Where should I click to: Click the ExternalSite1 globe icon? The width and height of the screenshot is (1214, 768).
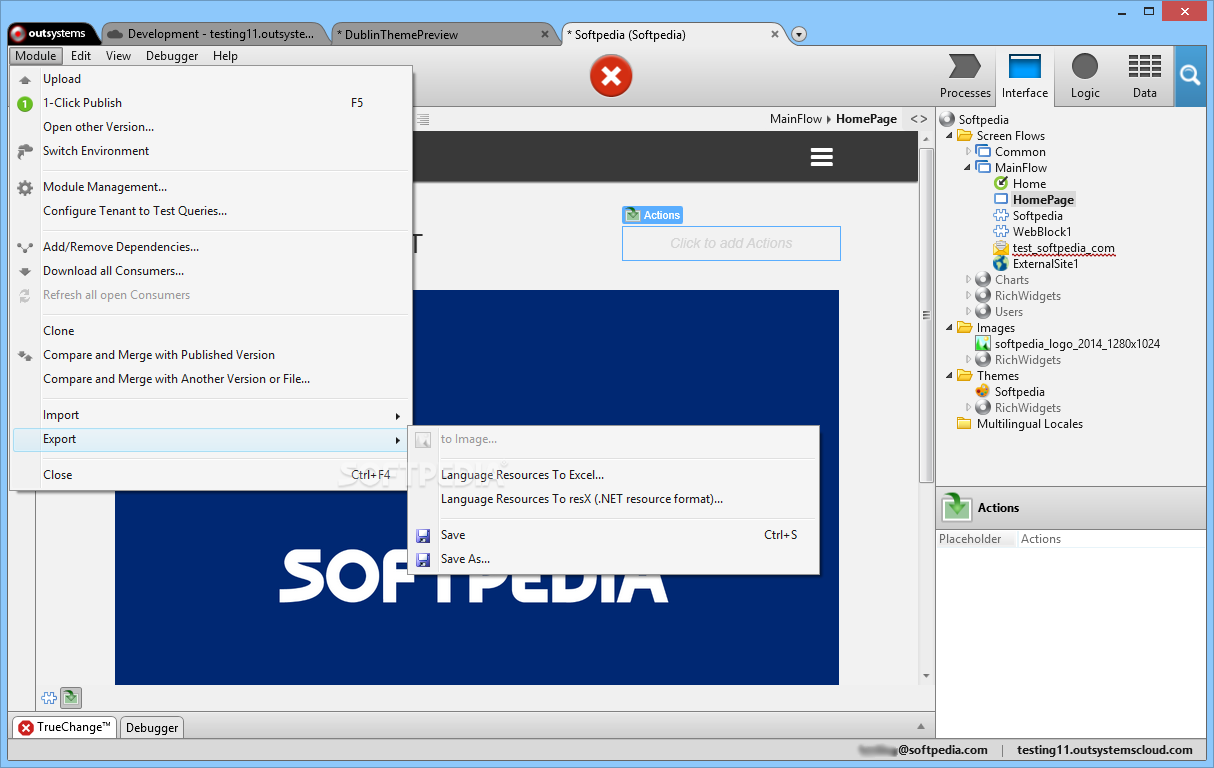(1001, 264)
